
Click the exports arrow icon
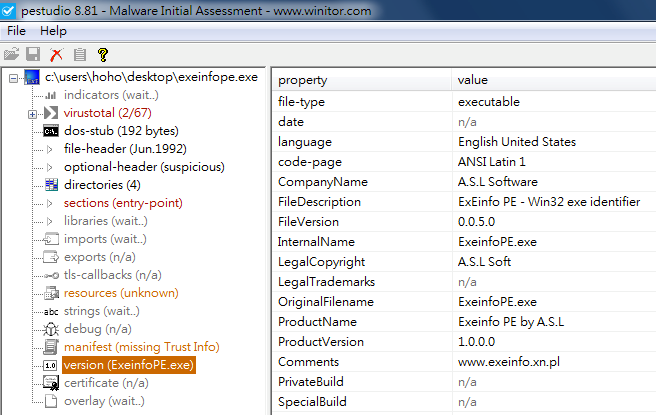(51, 257)
